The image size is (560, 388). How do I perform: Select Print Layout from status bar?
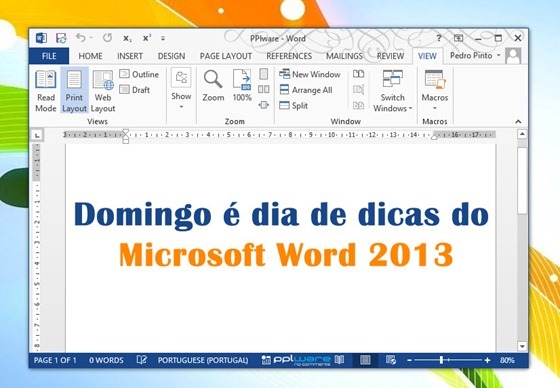coord(365,360)
